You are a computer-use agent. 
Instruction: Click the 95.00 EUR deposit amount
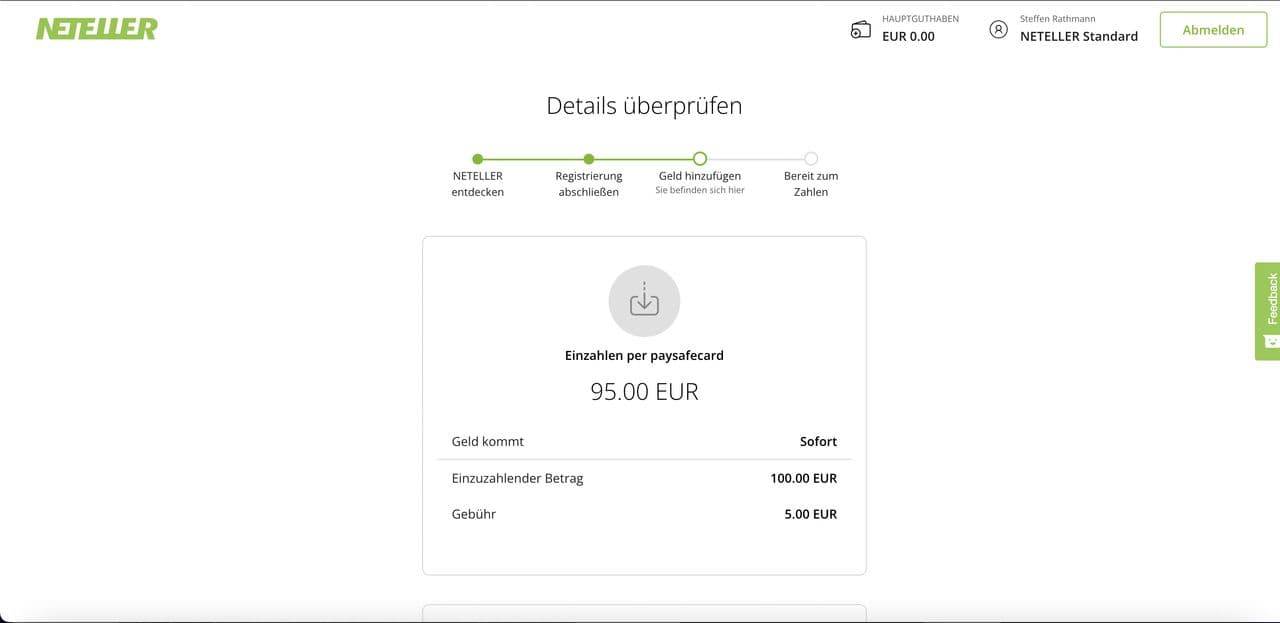pyautogui.click(x=644, y=392)
